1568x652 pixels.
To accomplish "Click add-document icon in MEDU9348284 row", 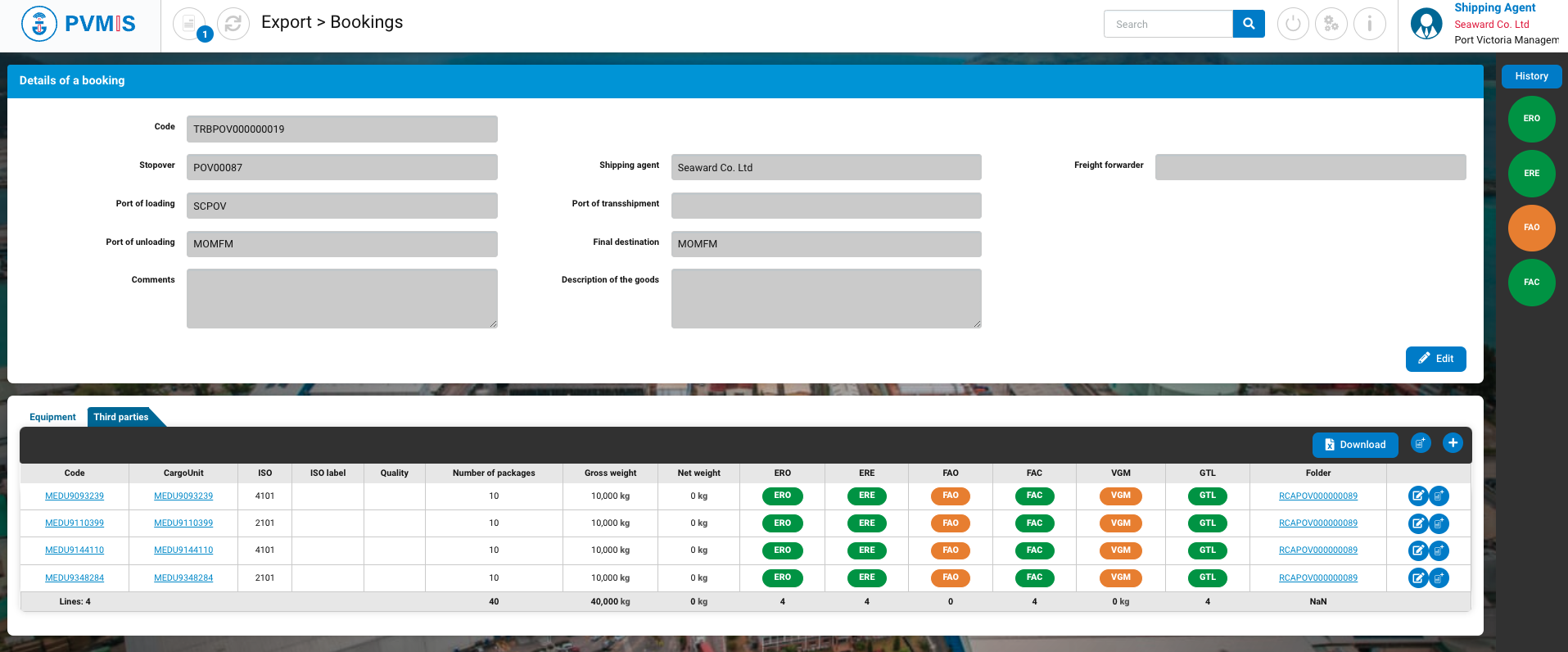I will click(1439, 578).
